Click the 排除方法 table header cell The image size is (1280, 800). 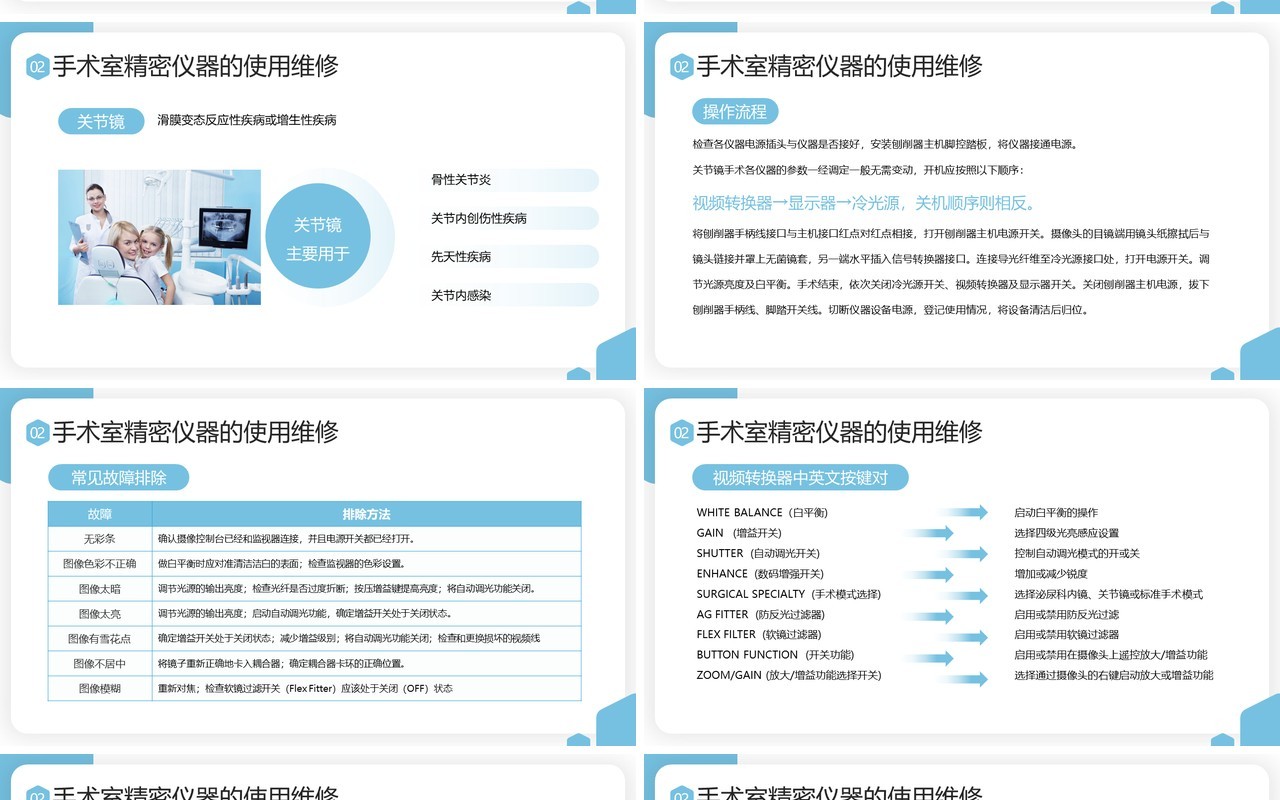(367, 514)
